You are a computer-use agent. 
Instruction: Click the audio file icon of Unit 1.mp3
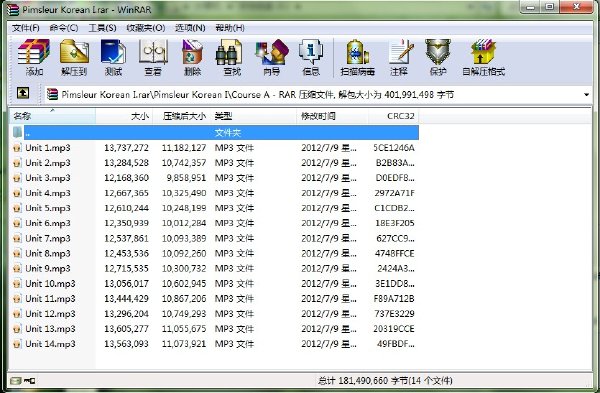coord(17,148)
